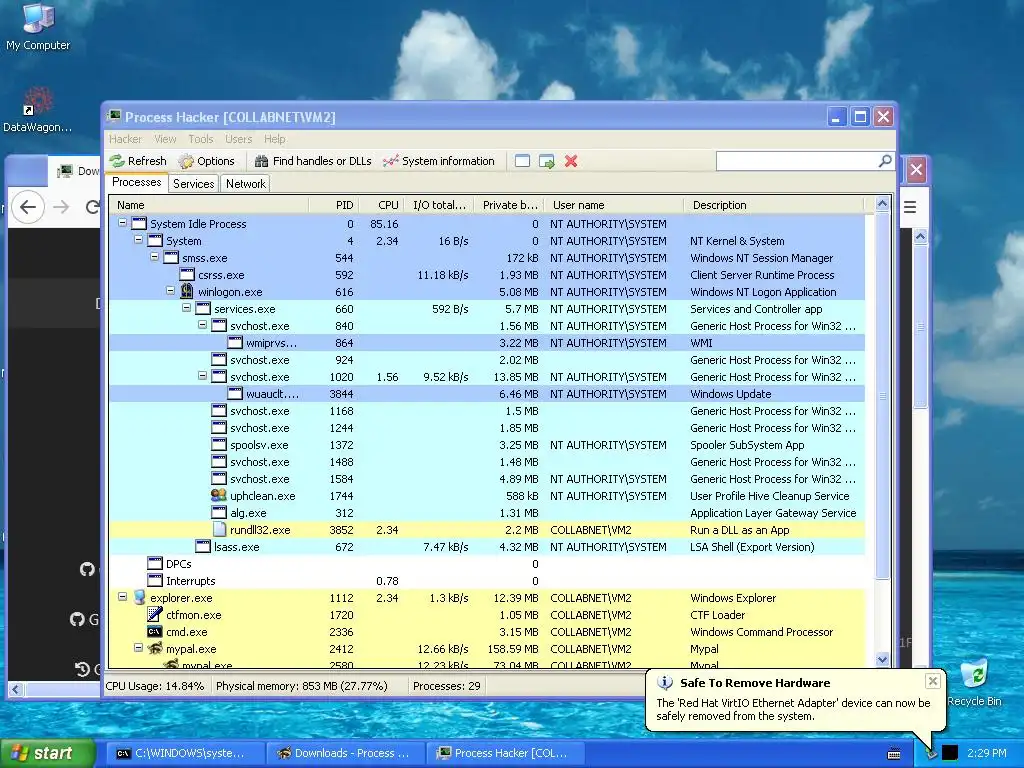Image resolution: width=1024 pixels, height=768 pixels.
Task: Click the rundll32.exe file icon
Action: pos(219,530)
